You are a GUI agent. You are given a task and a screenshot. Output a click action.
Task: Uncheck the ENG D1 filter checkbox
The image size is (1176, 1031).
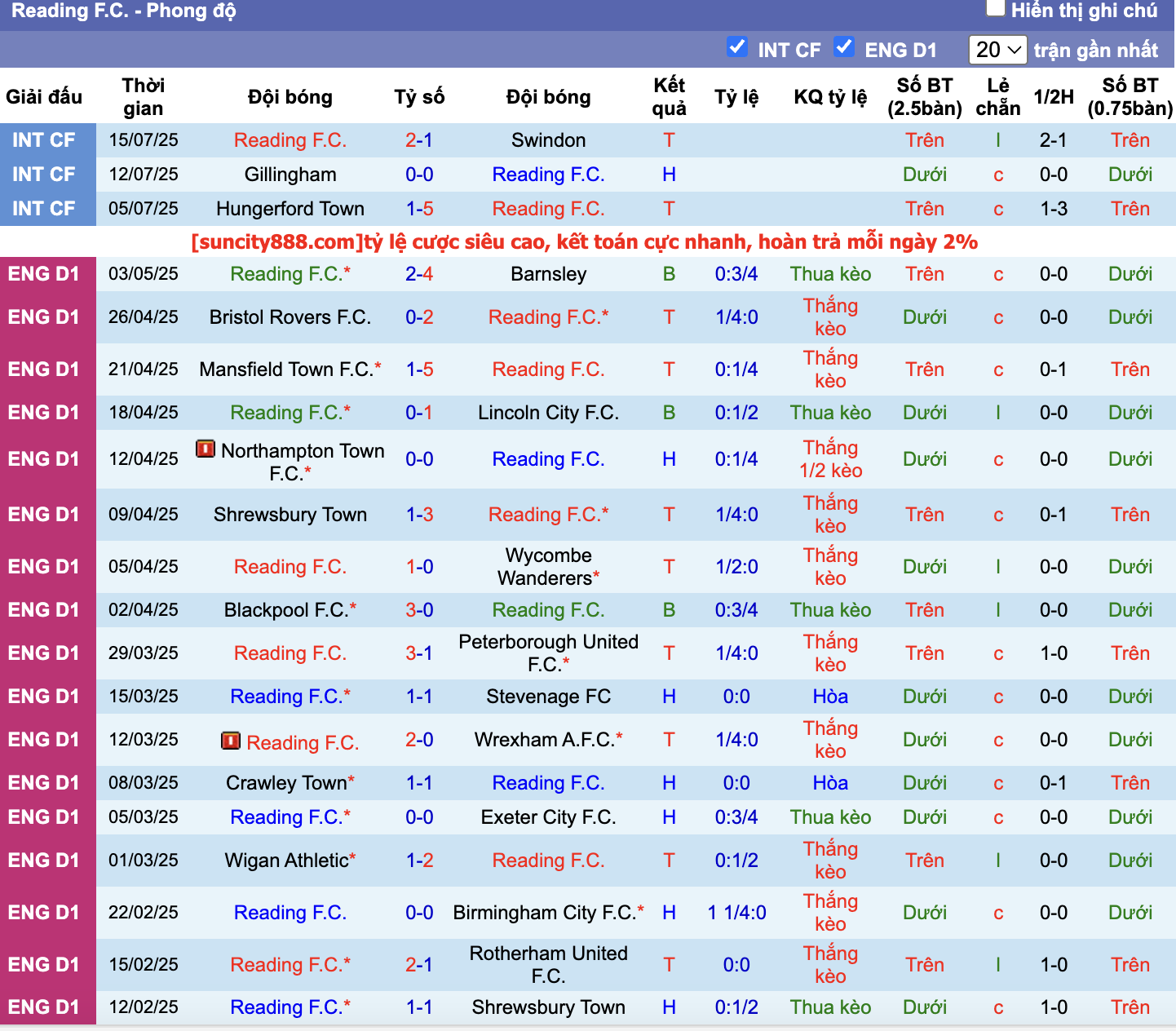844,47
